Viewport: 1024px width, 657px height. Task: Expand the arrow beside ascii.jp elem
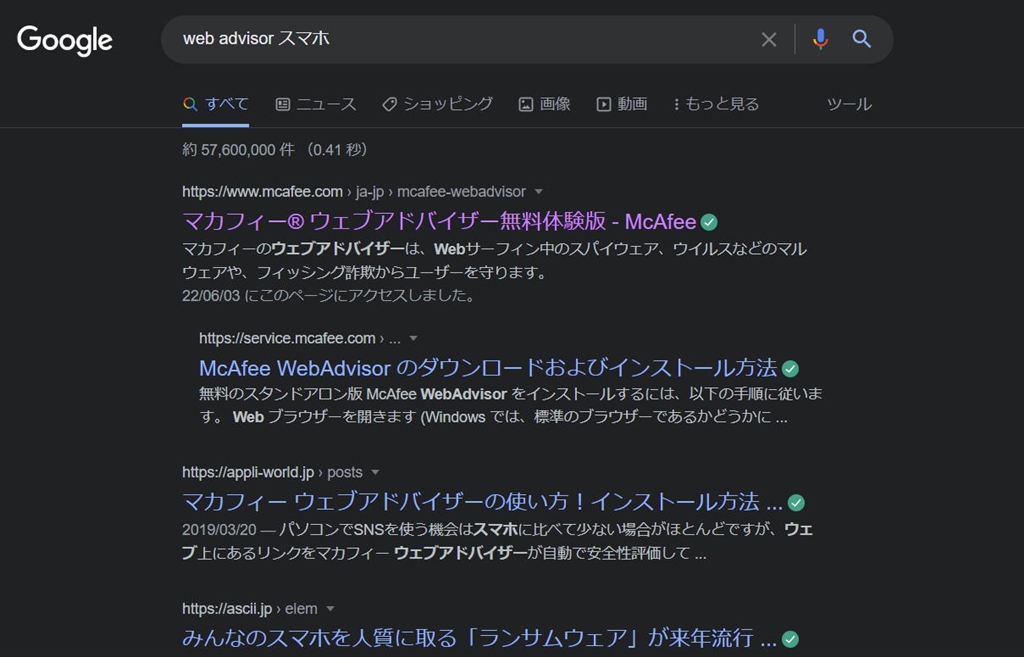[x=330, y=609]
